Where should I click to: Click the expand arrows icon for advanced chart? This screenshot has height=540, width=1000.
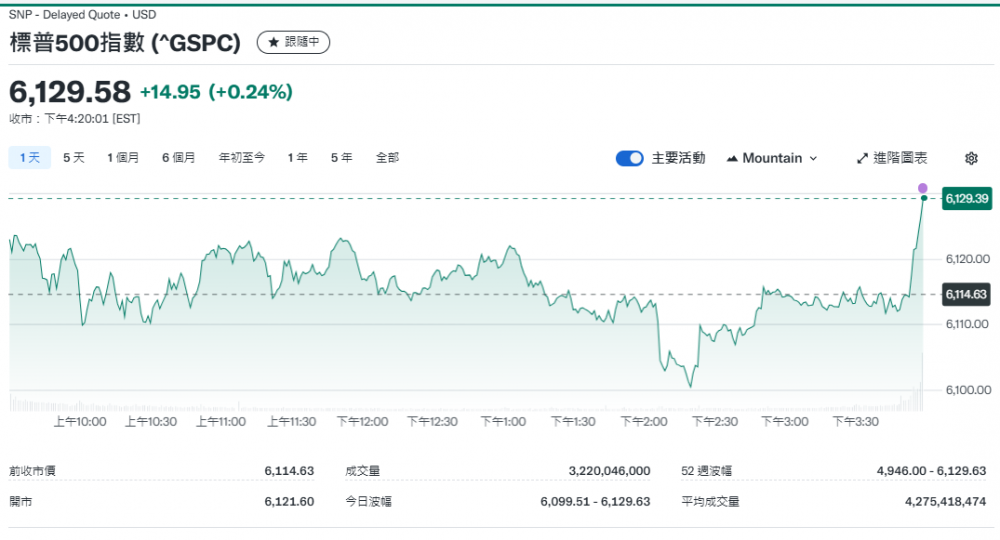pyautogui.click(x=862, y=158)
